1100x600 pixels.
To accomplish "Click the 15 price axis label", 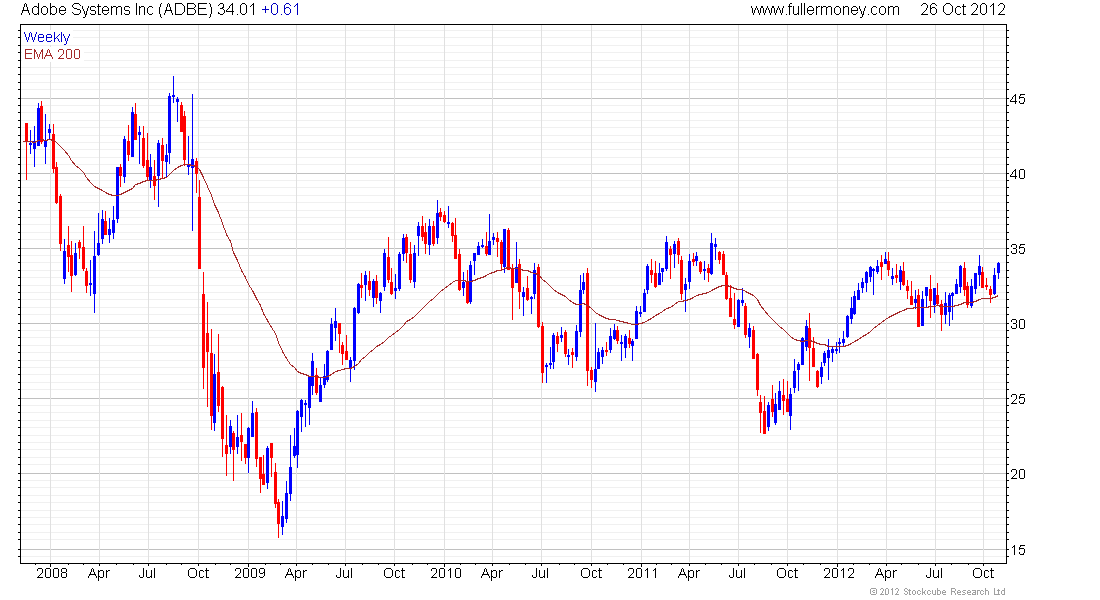I will click(1017, 550).
